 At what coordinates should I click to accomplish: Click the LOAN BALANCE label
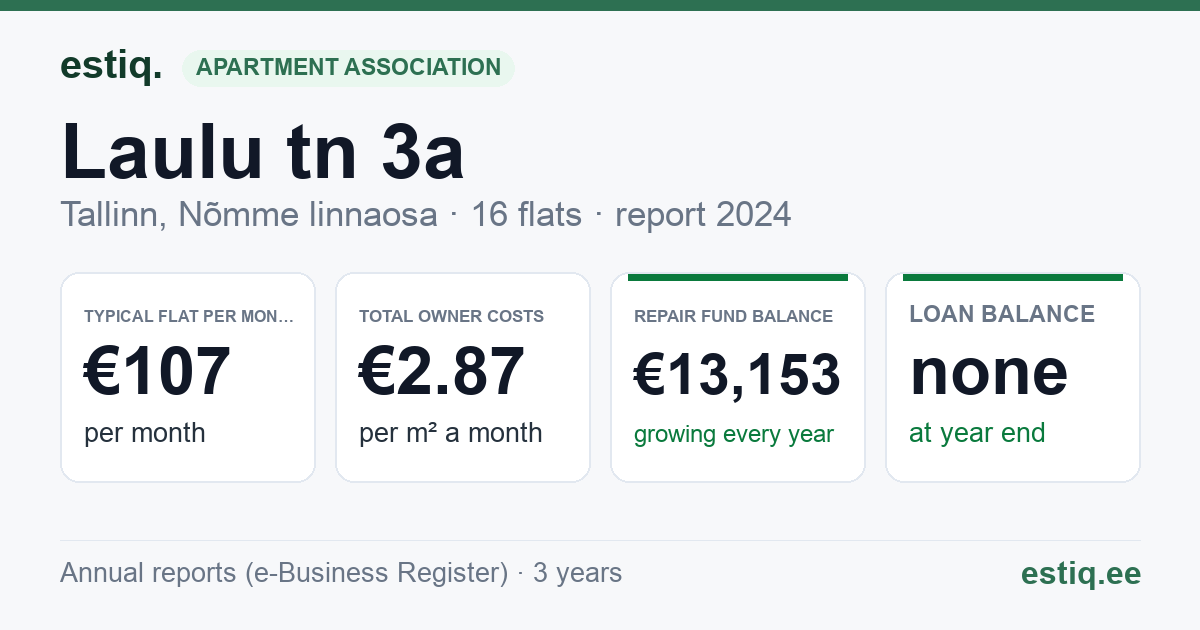(x=1002, y=314)
